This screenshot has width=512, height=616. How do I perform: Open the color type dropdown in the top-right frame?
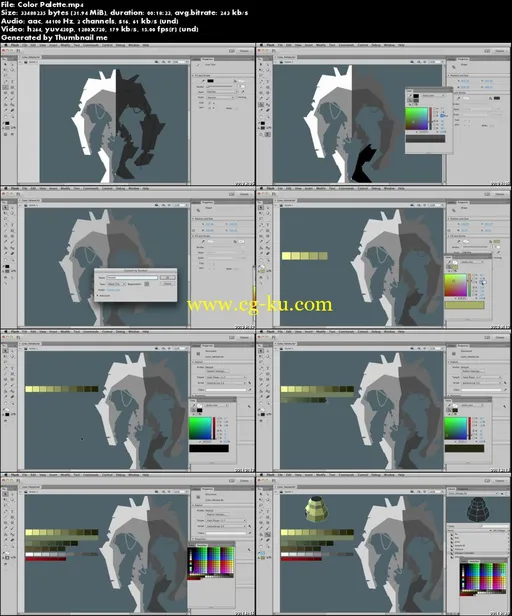pyautogui.click(x=433, y=95)
